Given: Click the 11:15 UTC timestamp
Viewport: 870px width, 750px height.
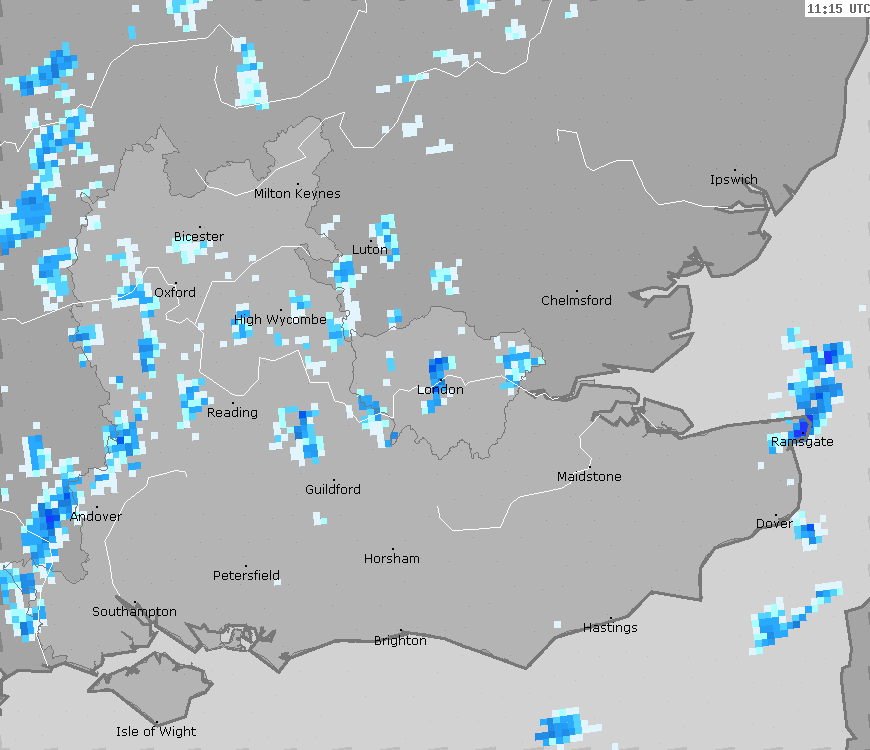Looking at the screenshot, I should [x=837, y=8].
